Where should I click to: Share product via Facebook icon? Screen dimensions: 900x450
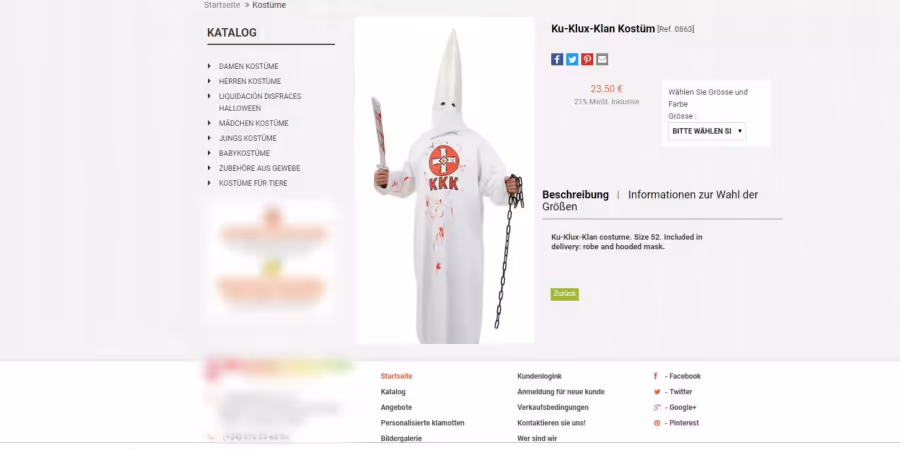pos(557,59)
